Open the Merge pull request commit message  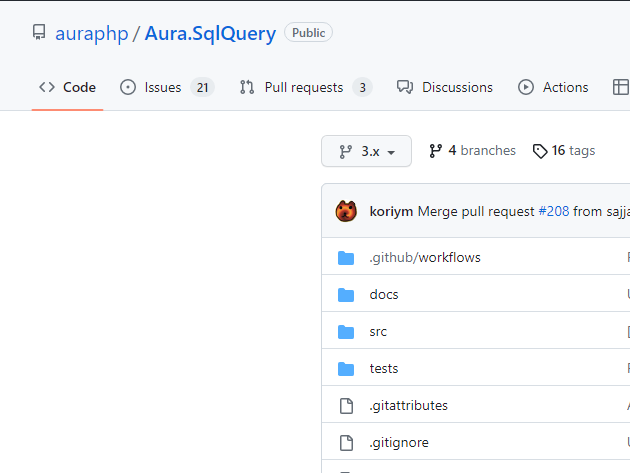coord(476,211)
